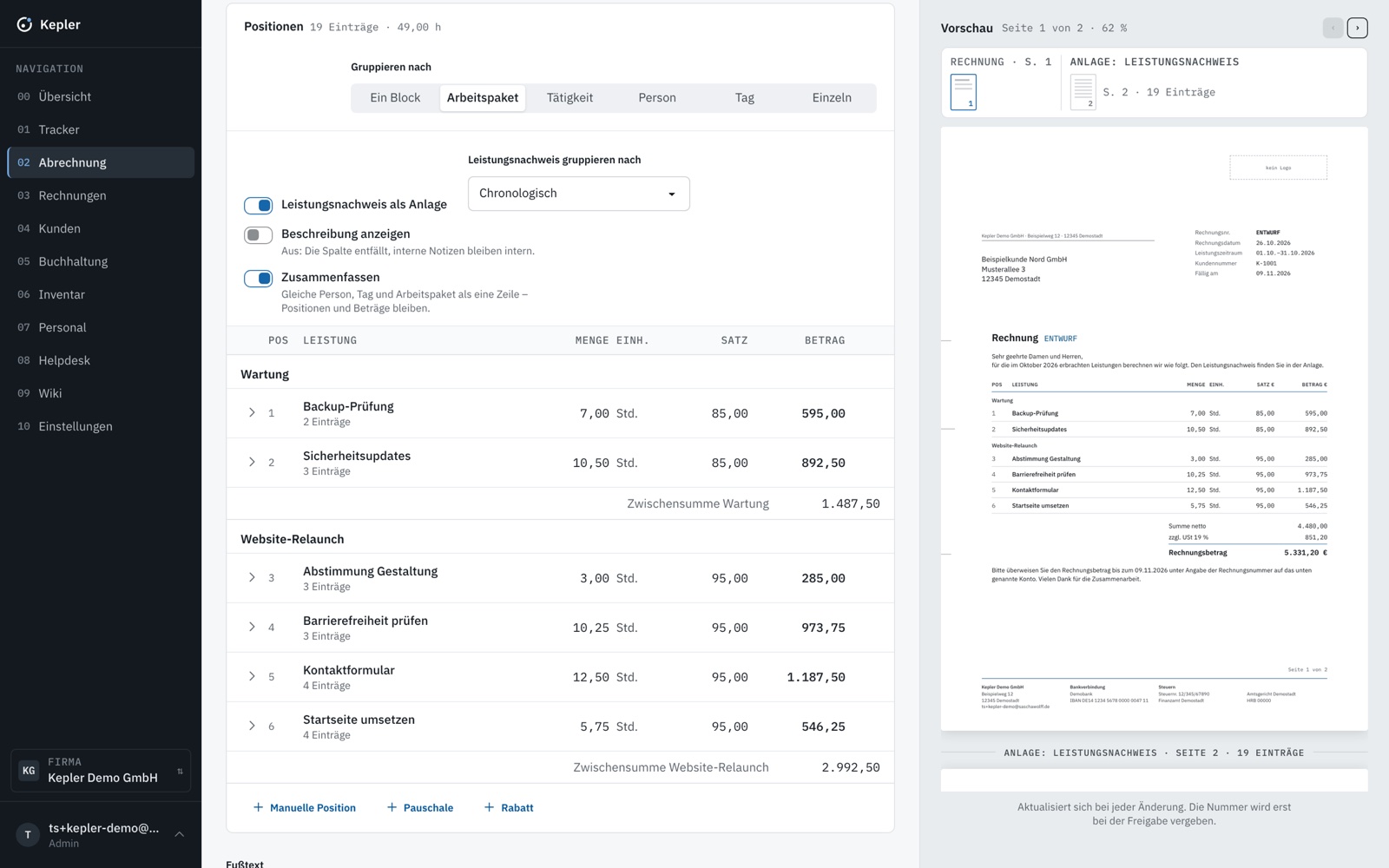Click the T user avatar
Viewport: 1389px width, 868px height.
pyautogui.click(x=28, y=834)
